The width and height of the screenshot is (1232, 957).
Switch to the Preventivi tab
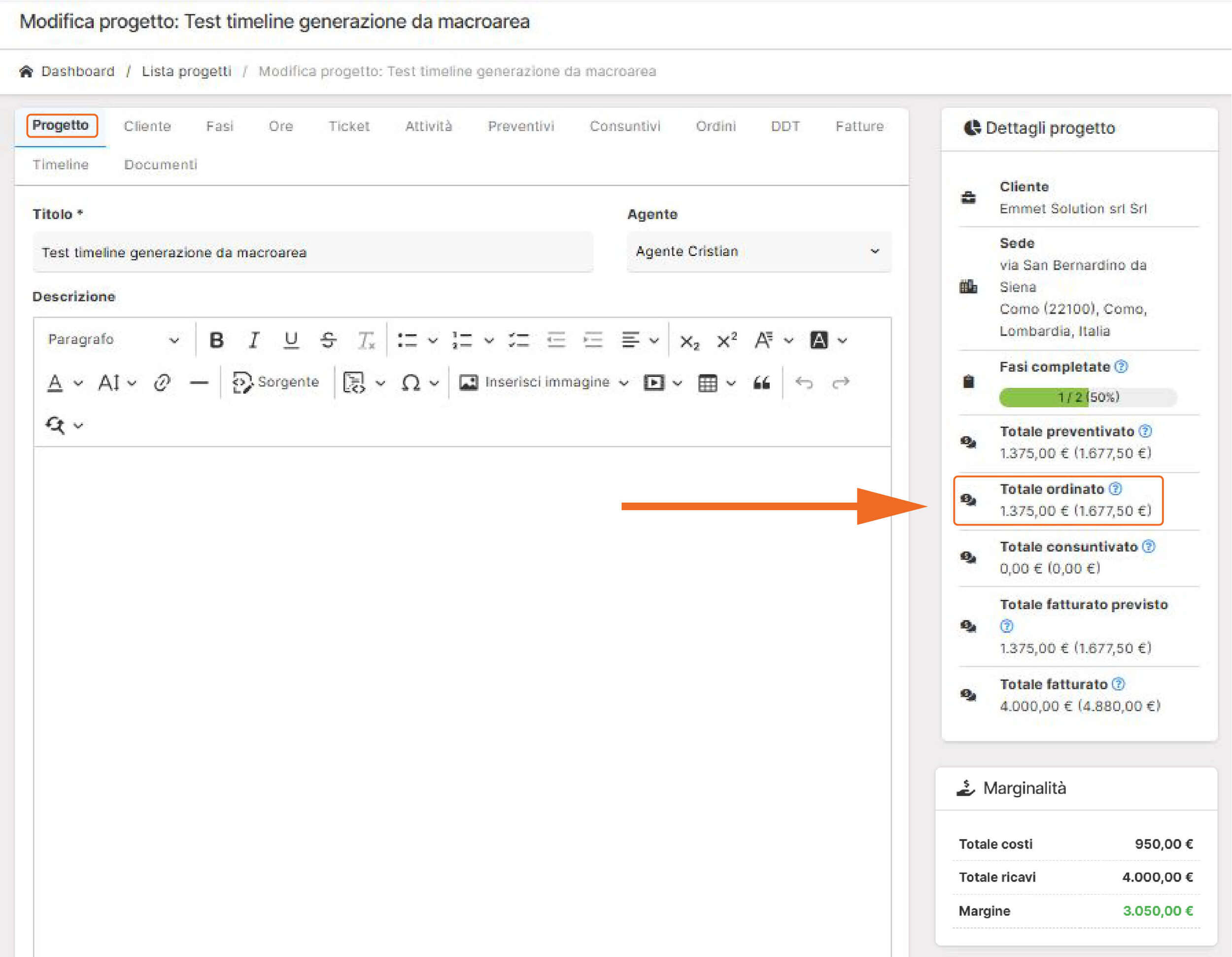[x=521, y=126]
